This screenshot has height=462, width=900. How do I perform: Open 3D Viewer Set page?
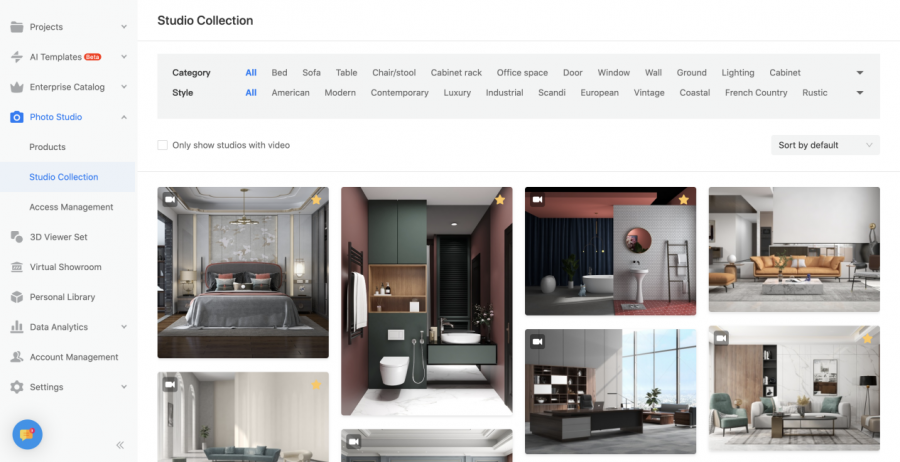(x=59, y=237)
